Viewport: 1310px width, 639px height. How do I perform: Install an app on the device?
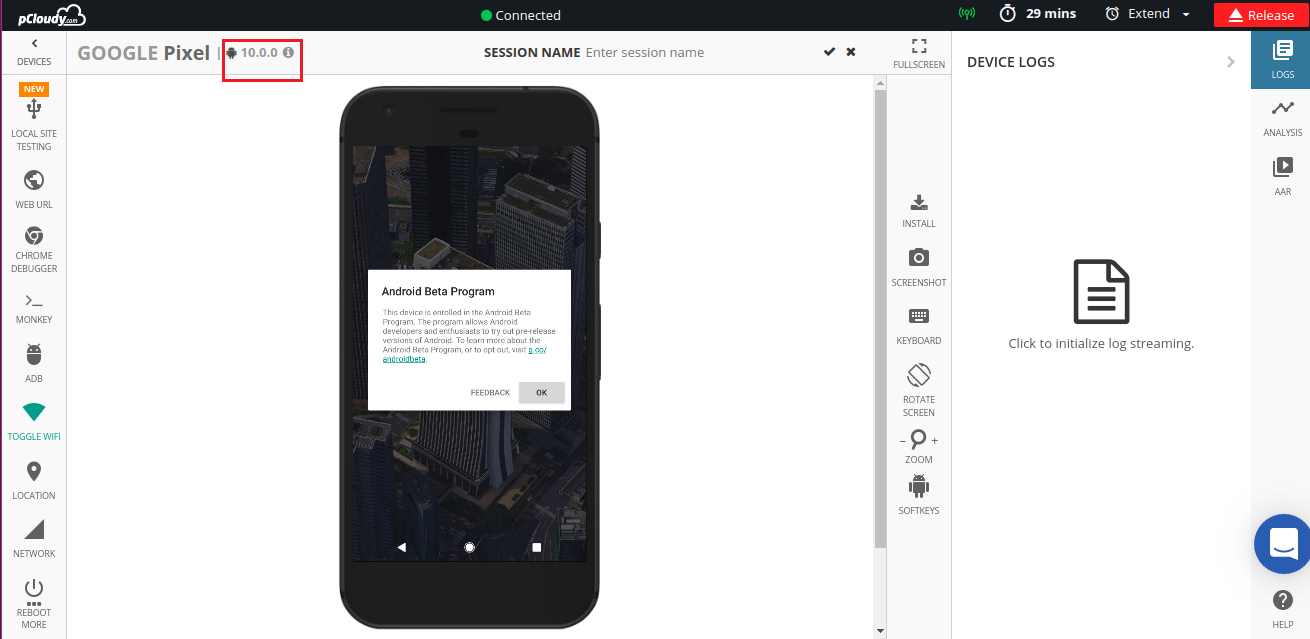[x=919, y=211]
